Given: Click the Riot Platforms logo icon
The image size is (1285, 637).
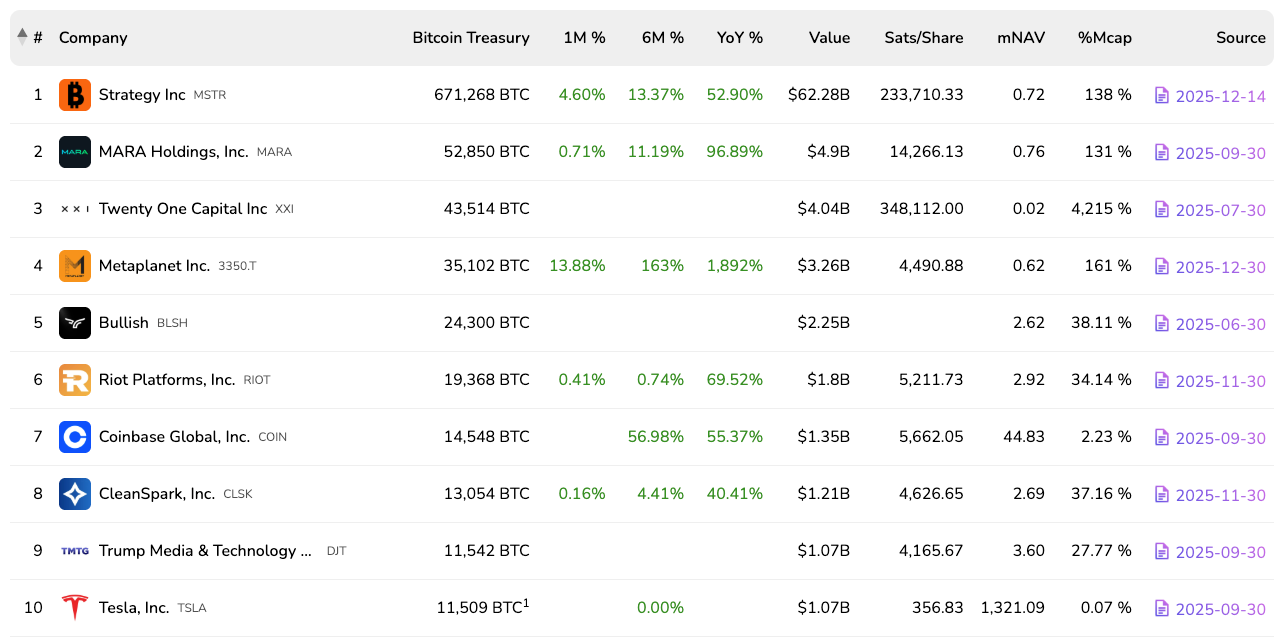Looking at the screenshot, I should 75,380.
